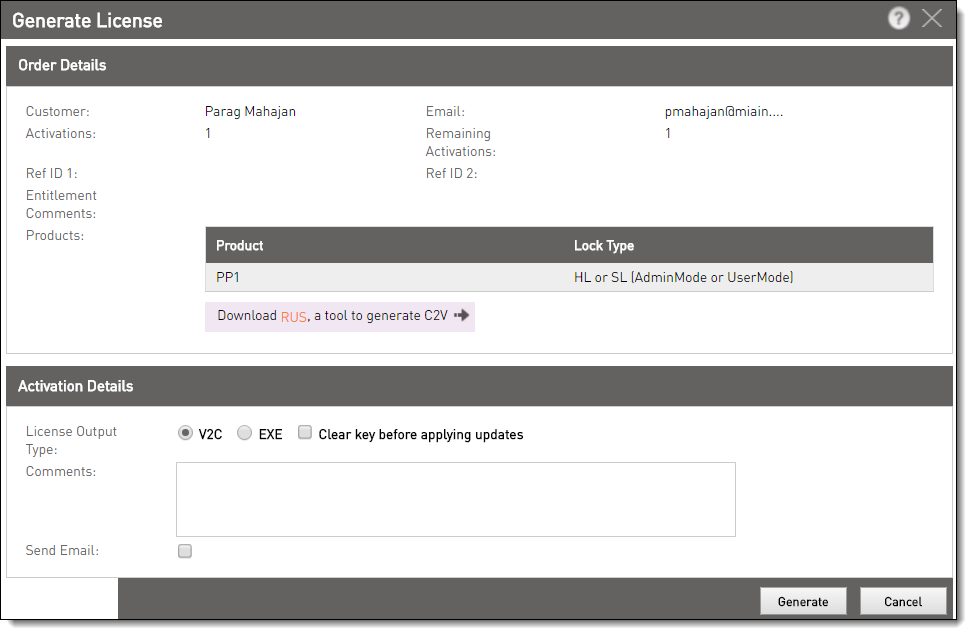
Task: Open the help question mark icon
Action: pyautogui.click(x=898, y=19)
